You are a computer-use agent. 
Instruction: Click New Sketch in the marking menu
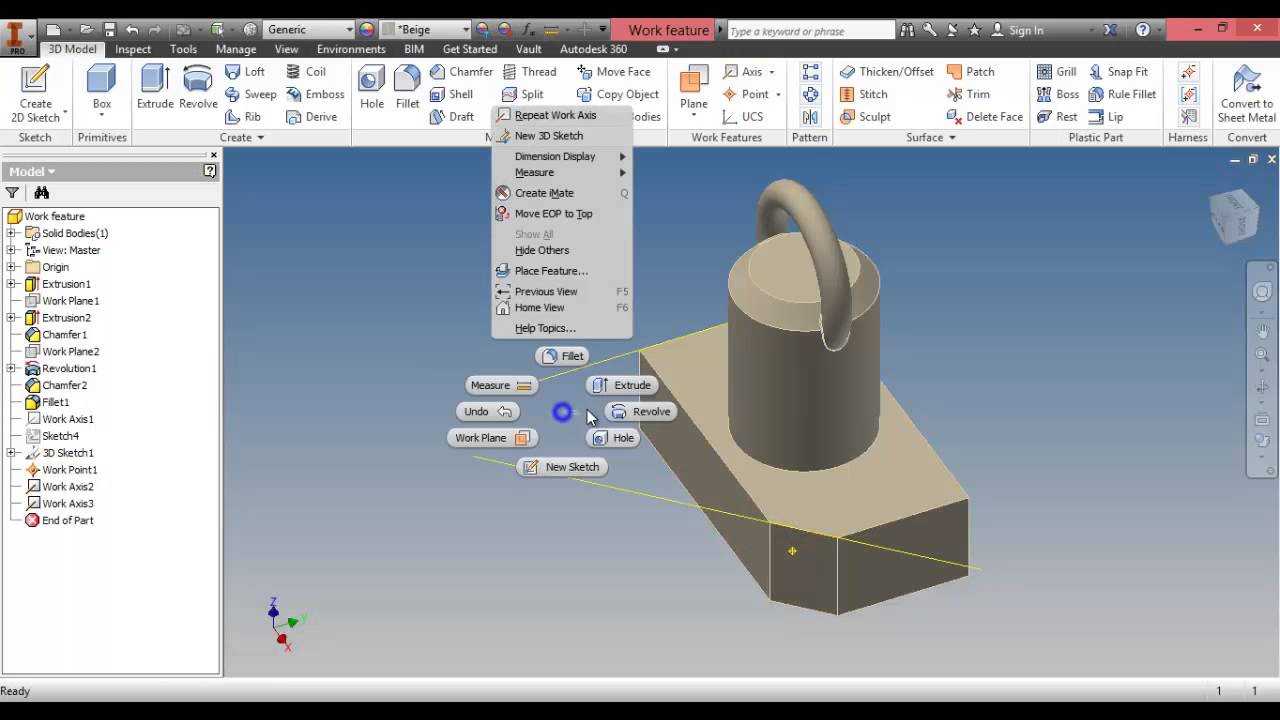point(562,467)
